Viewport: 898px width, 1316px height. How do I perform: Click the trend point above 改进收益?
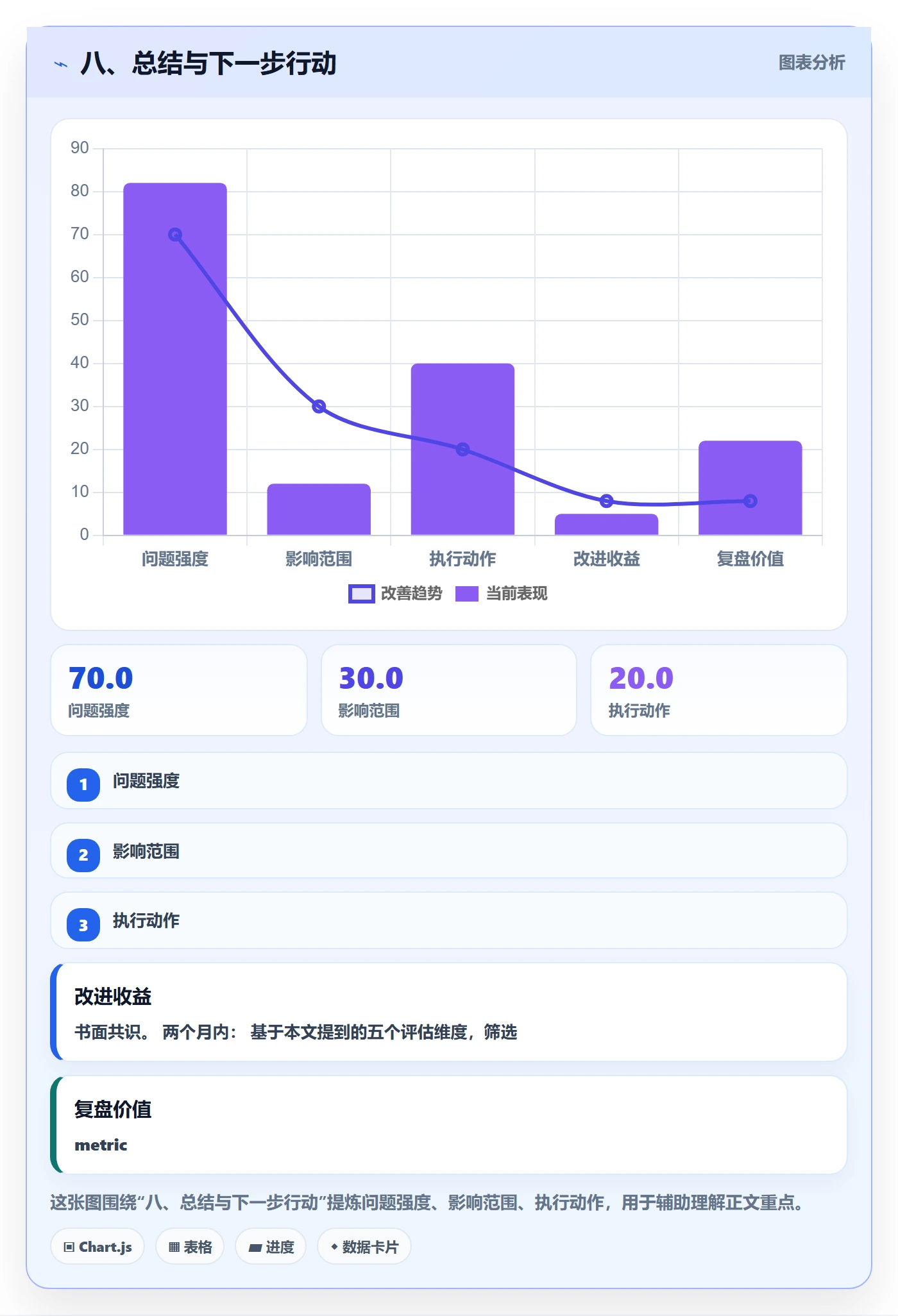606,501
